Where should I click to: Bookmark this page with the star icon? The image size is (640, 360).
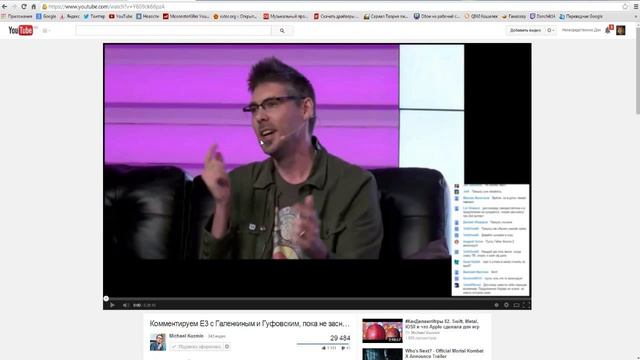click(625, 7)
